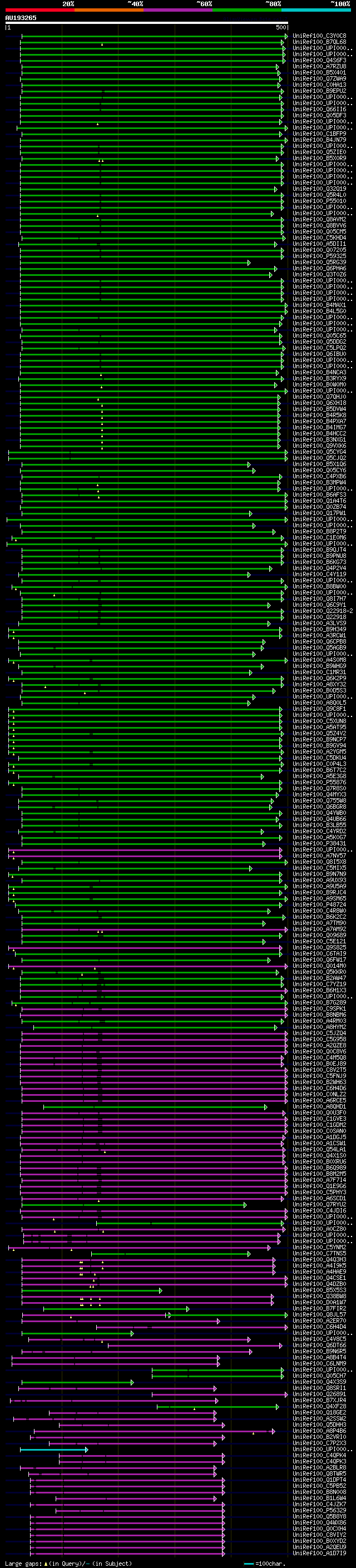Viewport: 356px width, 1568px height.
Task: Select the UniRef100_Q22918-2 label
Action: 323,611
